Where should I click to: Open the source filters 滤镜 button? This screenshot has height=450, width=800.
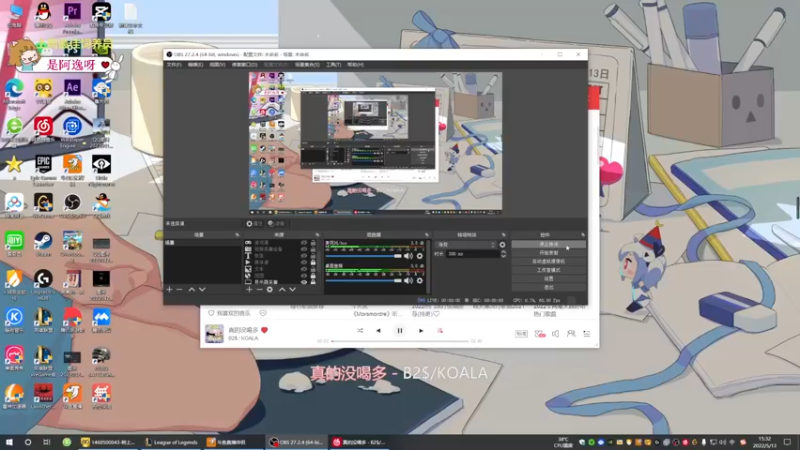click(276, 223)
